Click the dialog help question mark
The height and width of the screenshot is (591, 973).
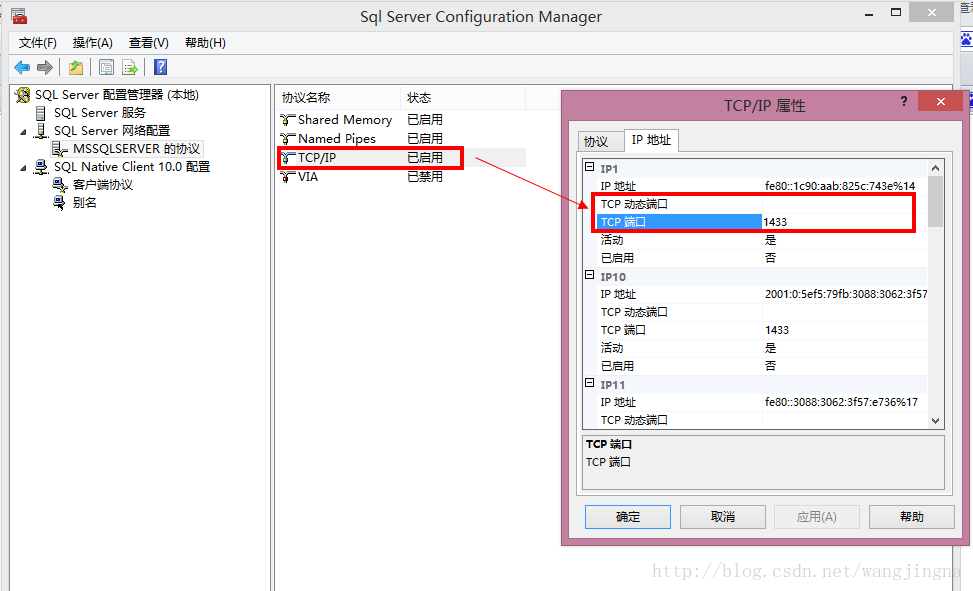click(904, 101)
